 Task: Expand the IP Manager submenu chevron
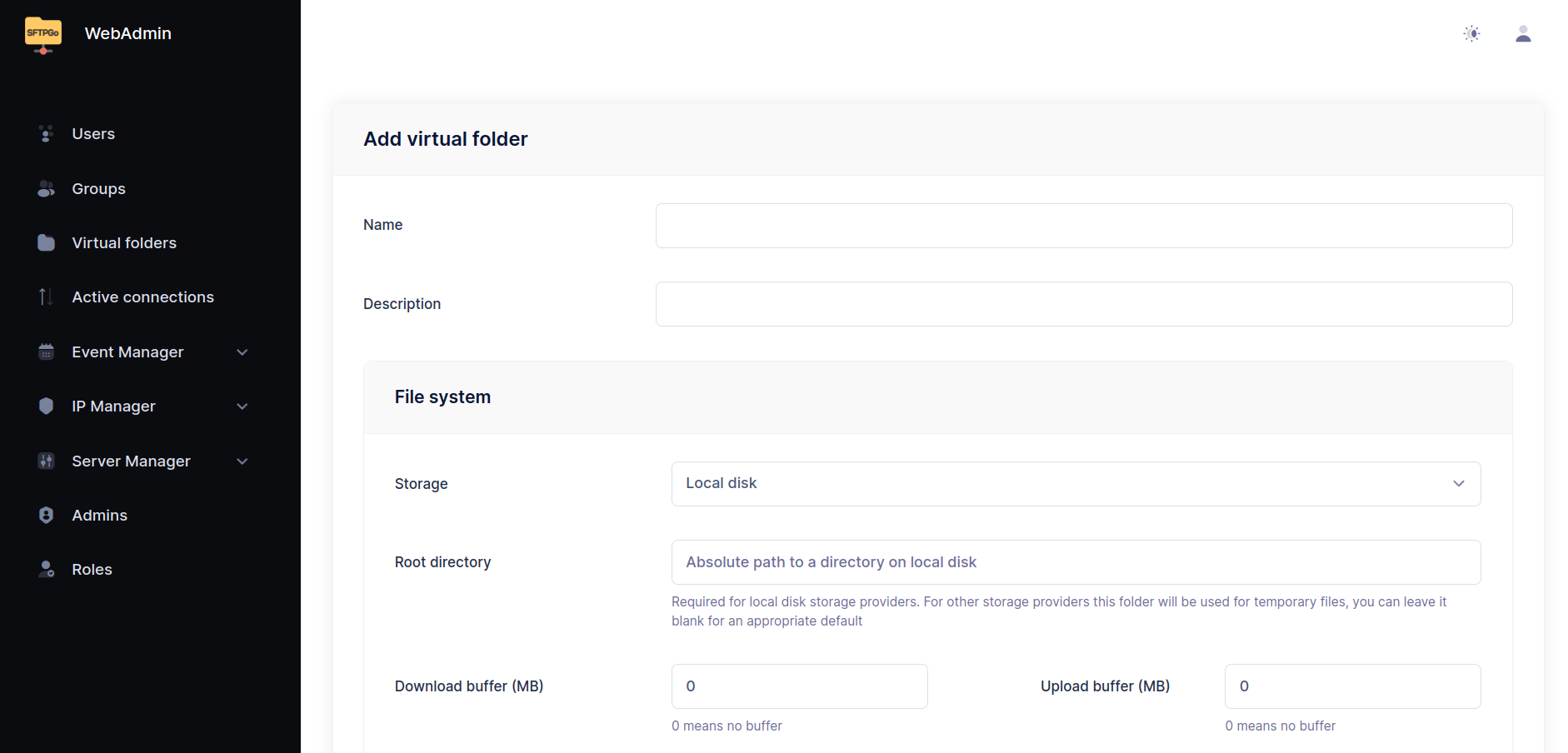point(242,406)
